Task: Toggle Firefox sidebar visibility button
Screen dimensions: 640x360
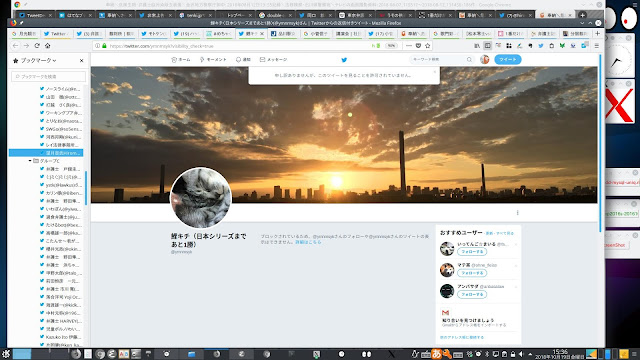Action: tap(487, 46)
